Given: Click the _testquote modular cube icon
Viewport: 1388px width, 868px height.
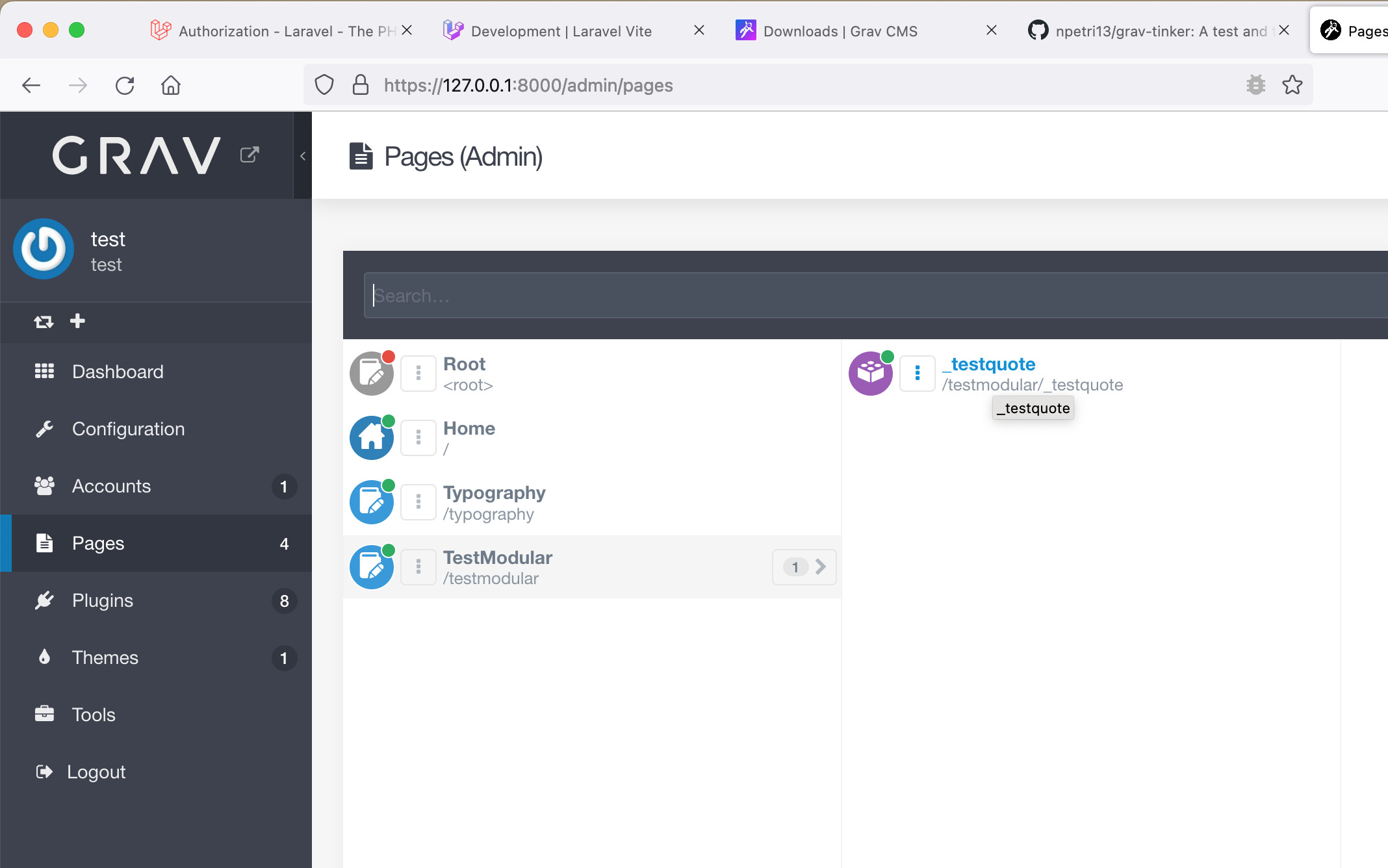Looking at the screenshot, I should point(871,374).
